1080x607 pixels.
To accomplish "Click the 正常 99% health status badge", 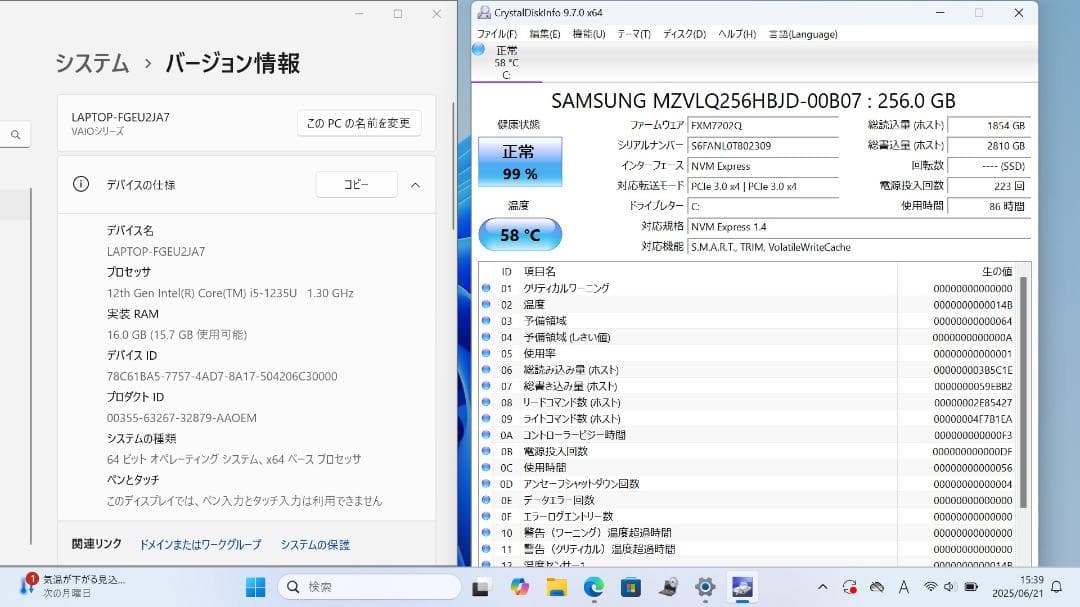I will tap(520, 159).
